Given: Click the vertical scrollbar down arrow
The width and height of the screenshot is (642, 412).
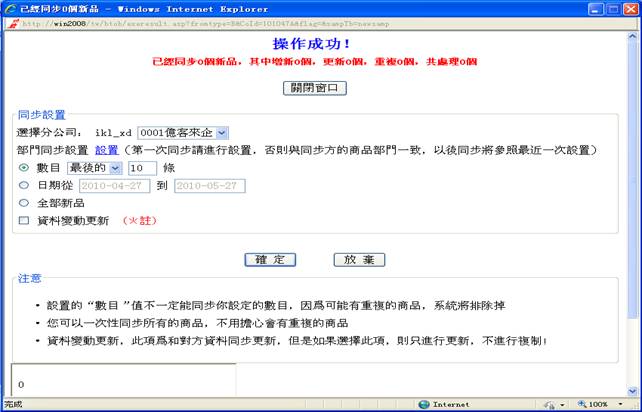Looking at the screenshot, I should coord(635,390).
